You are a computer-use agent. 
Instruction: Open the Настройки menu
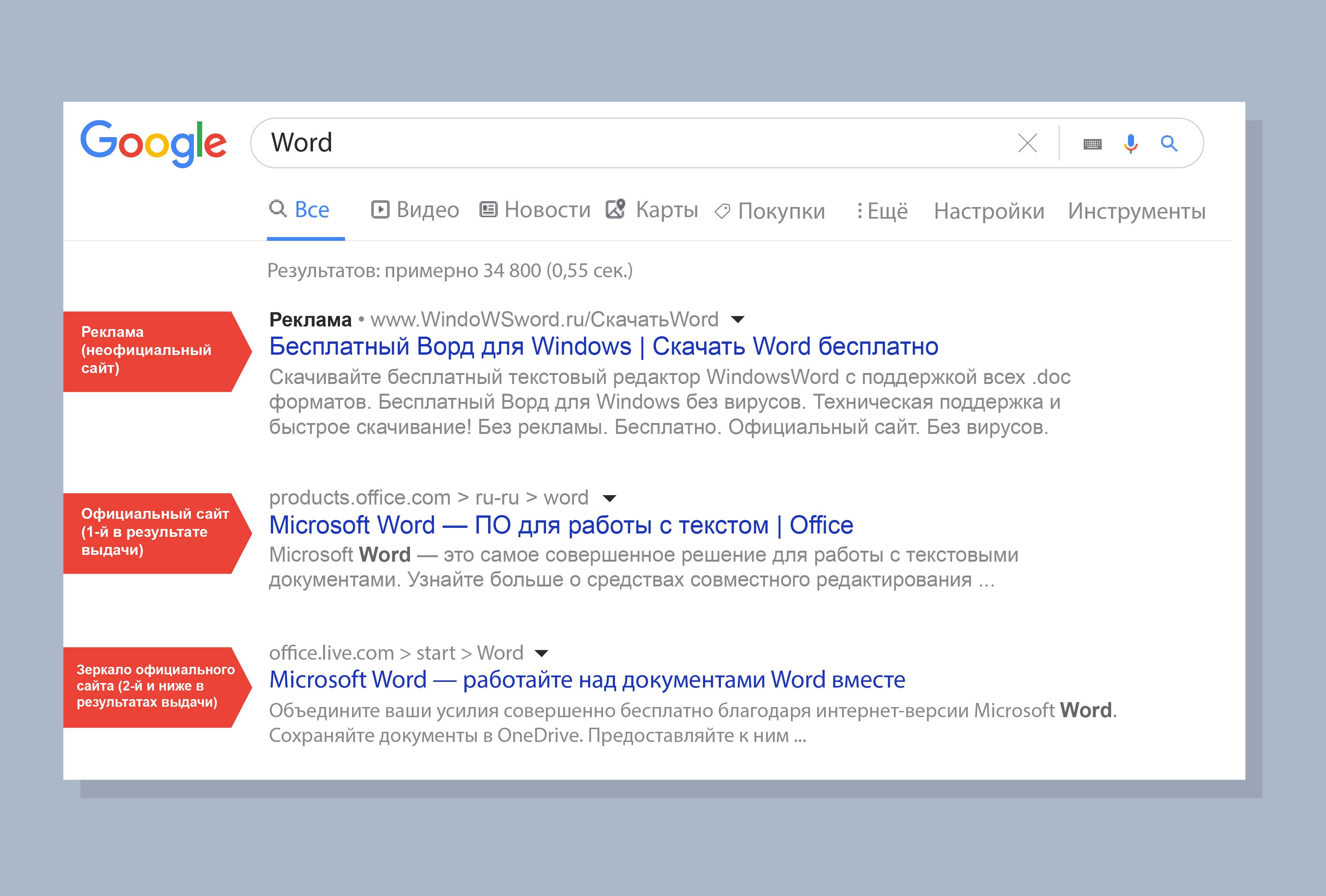(x=989, y=211)
